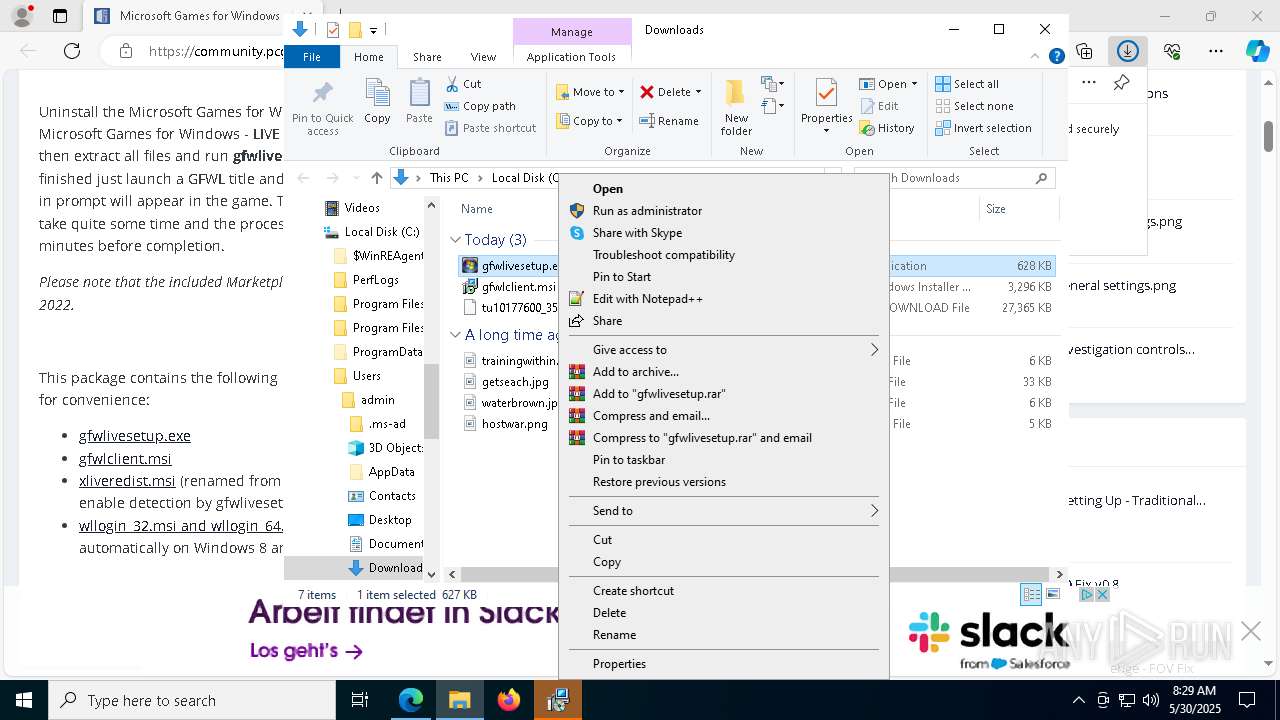Click Select all in ribbon

coord(967,84)
